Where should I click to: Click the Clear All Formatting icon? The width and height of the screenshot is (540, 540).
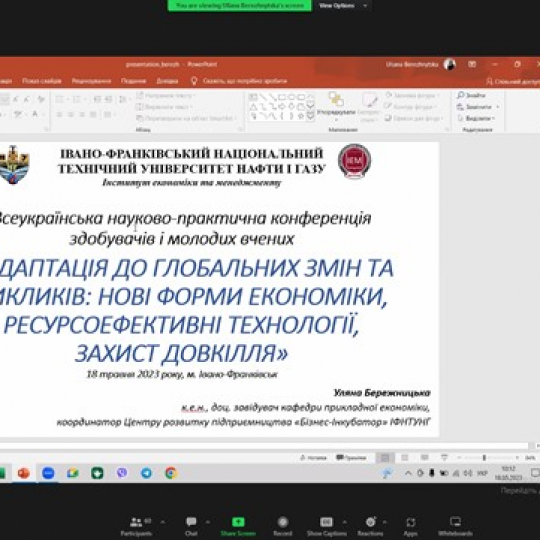(x=41, y=100)
